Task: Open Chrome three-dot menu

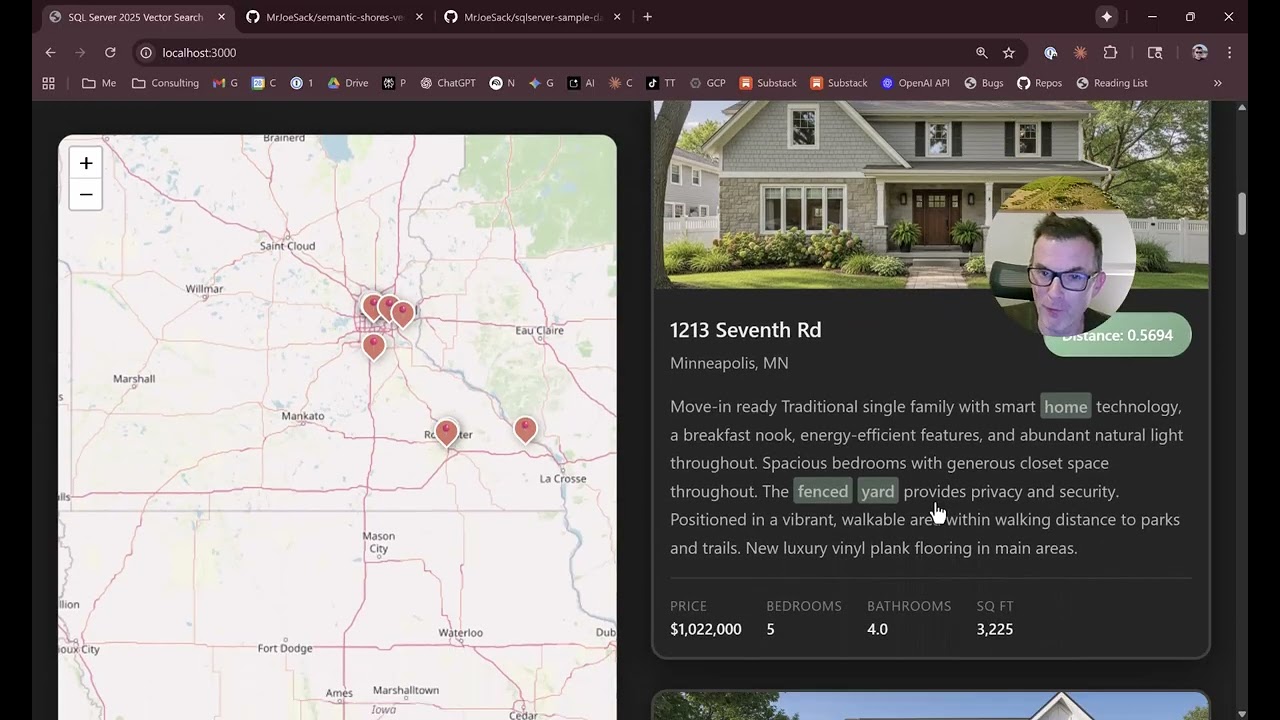Action: pos(1229,52)
